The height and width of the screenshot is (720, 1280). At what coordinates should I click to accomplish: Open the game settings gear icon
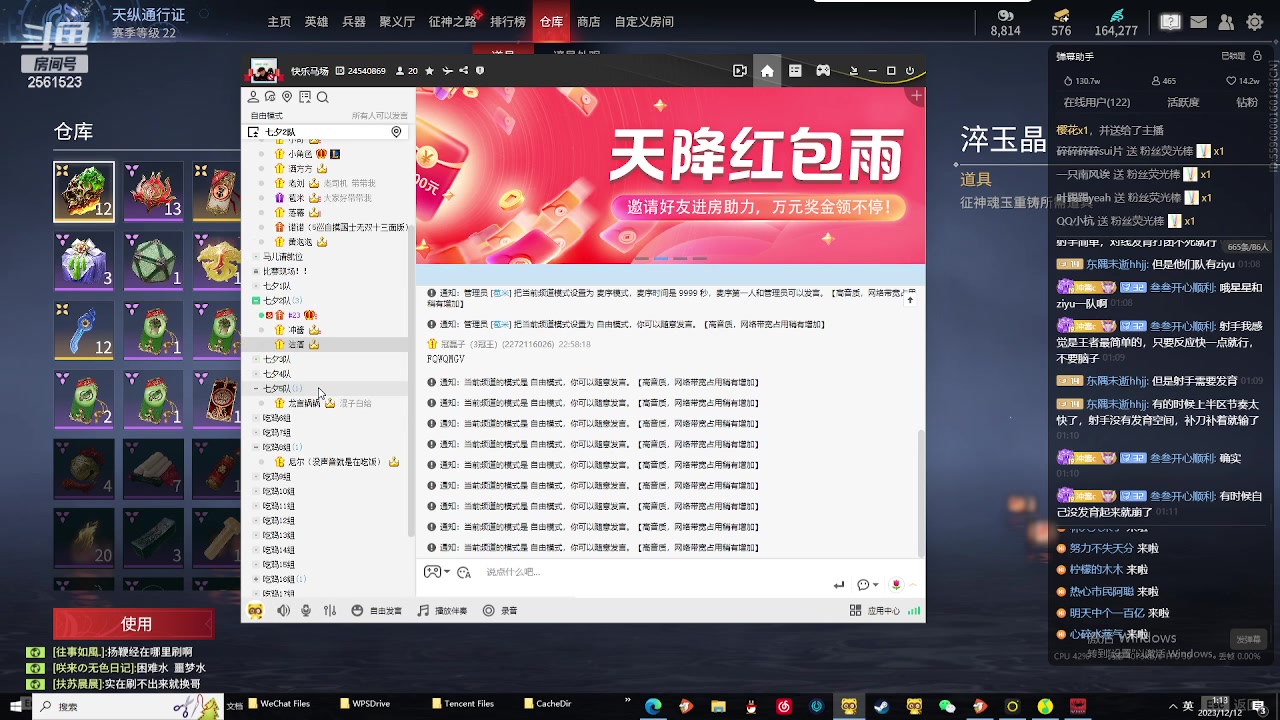pos(1254,21)
